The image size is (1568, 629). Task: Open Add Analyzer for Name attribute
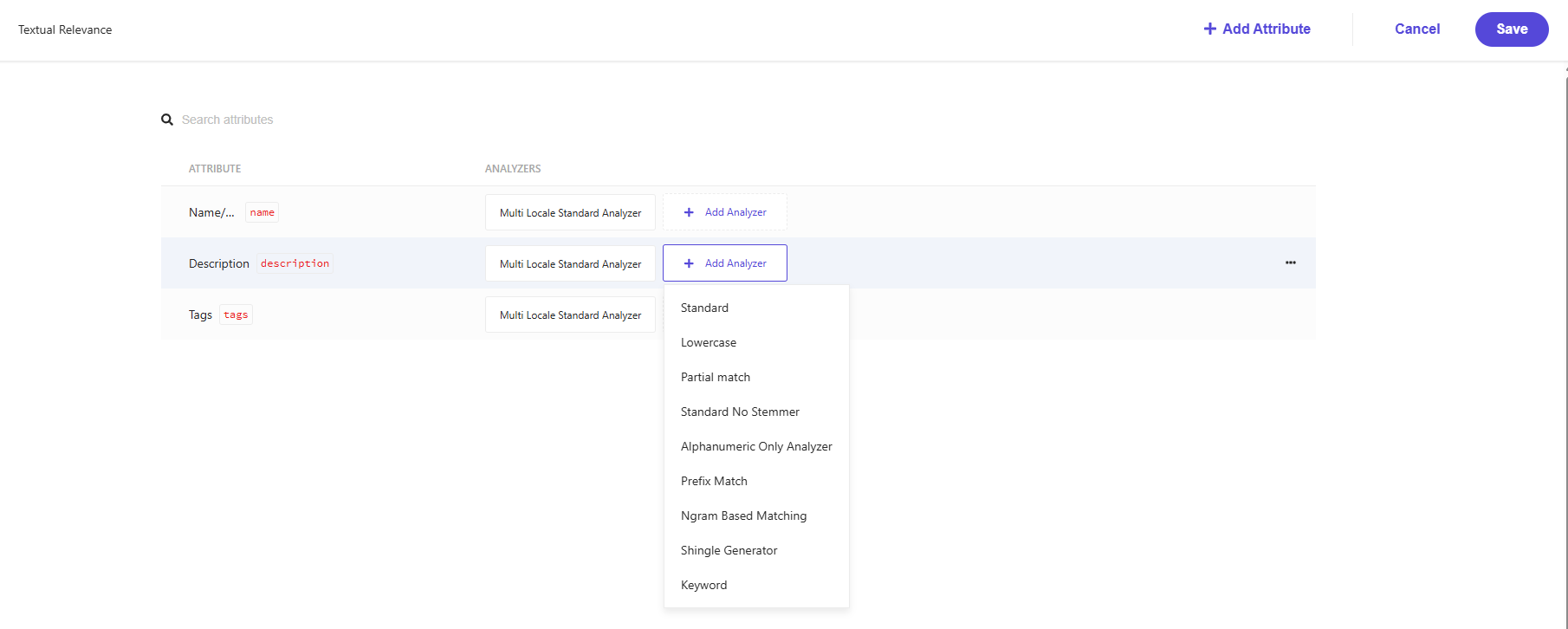(724, 212)
